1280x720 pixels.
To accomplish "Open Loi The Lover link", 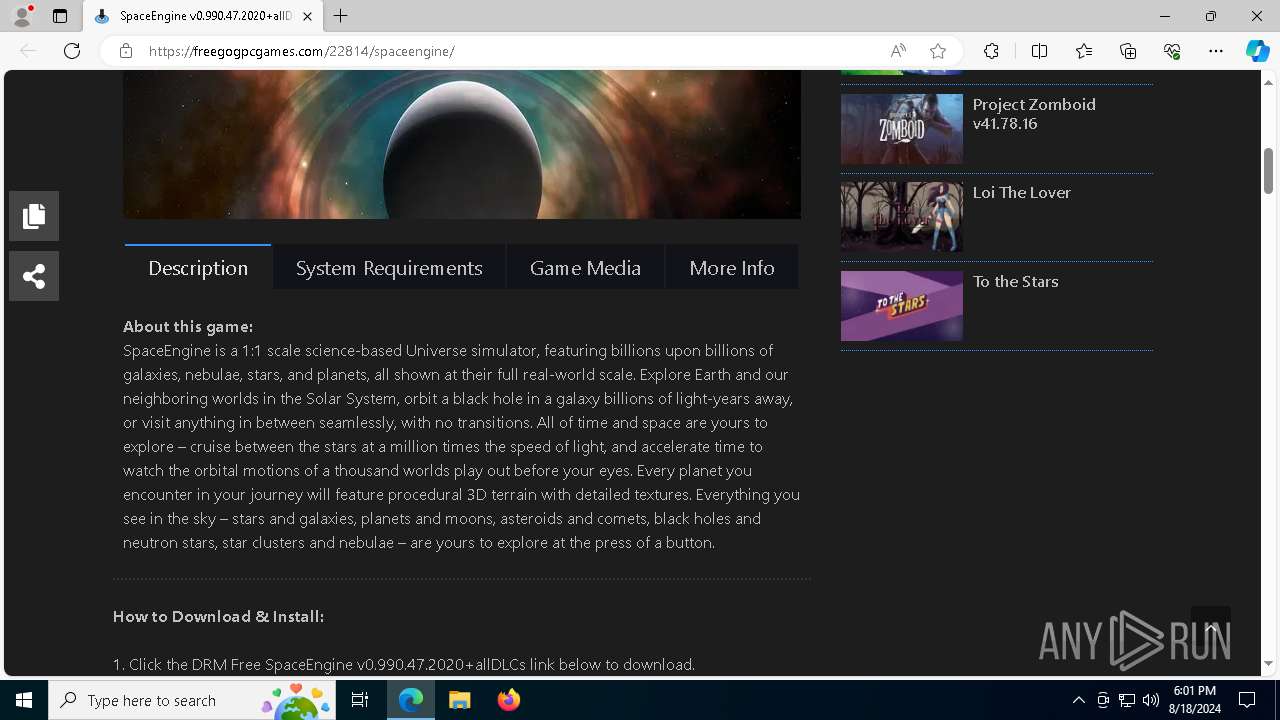I will [1022, 193].
